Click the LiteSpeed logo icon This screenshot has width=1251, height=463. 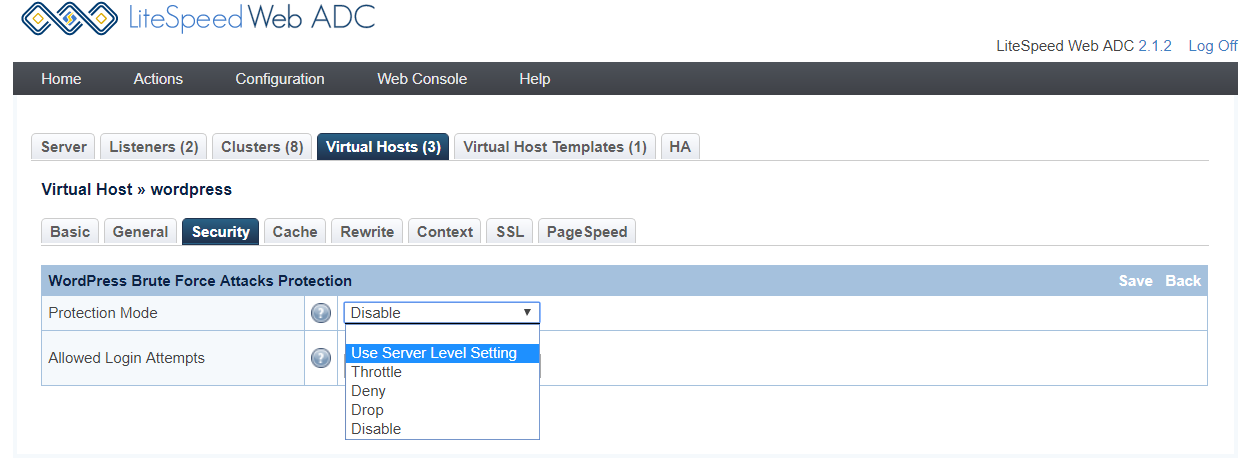[68, 18]
